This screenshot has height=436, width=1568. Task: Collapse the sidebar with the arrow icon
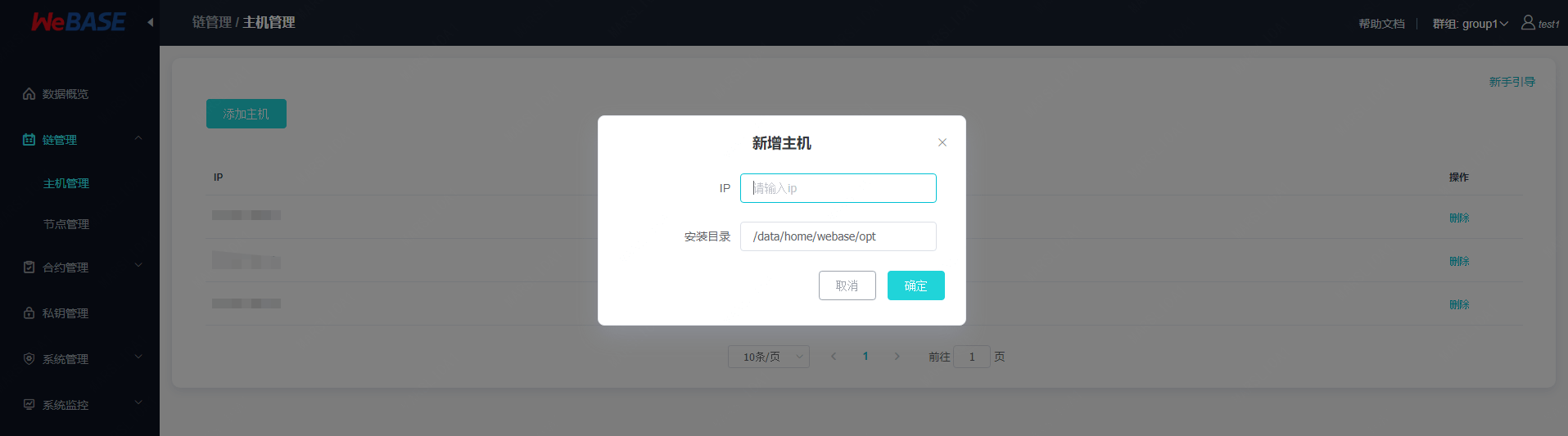pos(151,23)
